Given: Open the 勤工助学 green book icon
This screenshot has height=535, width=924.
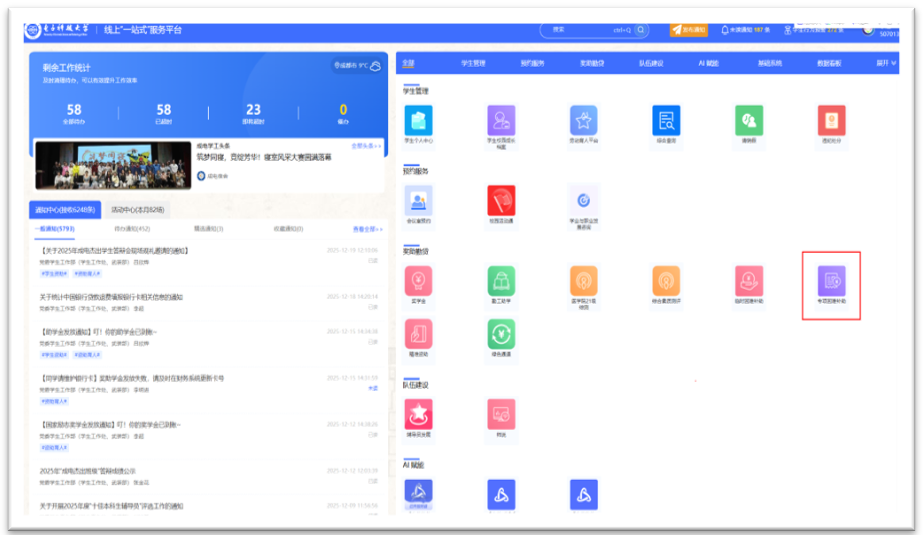Looking at the screenshot, I should [x=501, y=282].
